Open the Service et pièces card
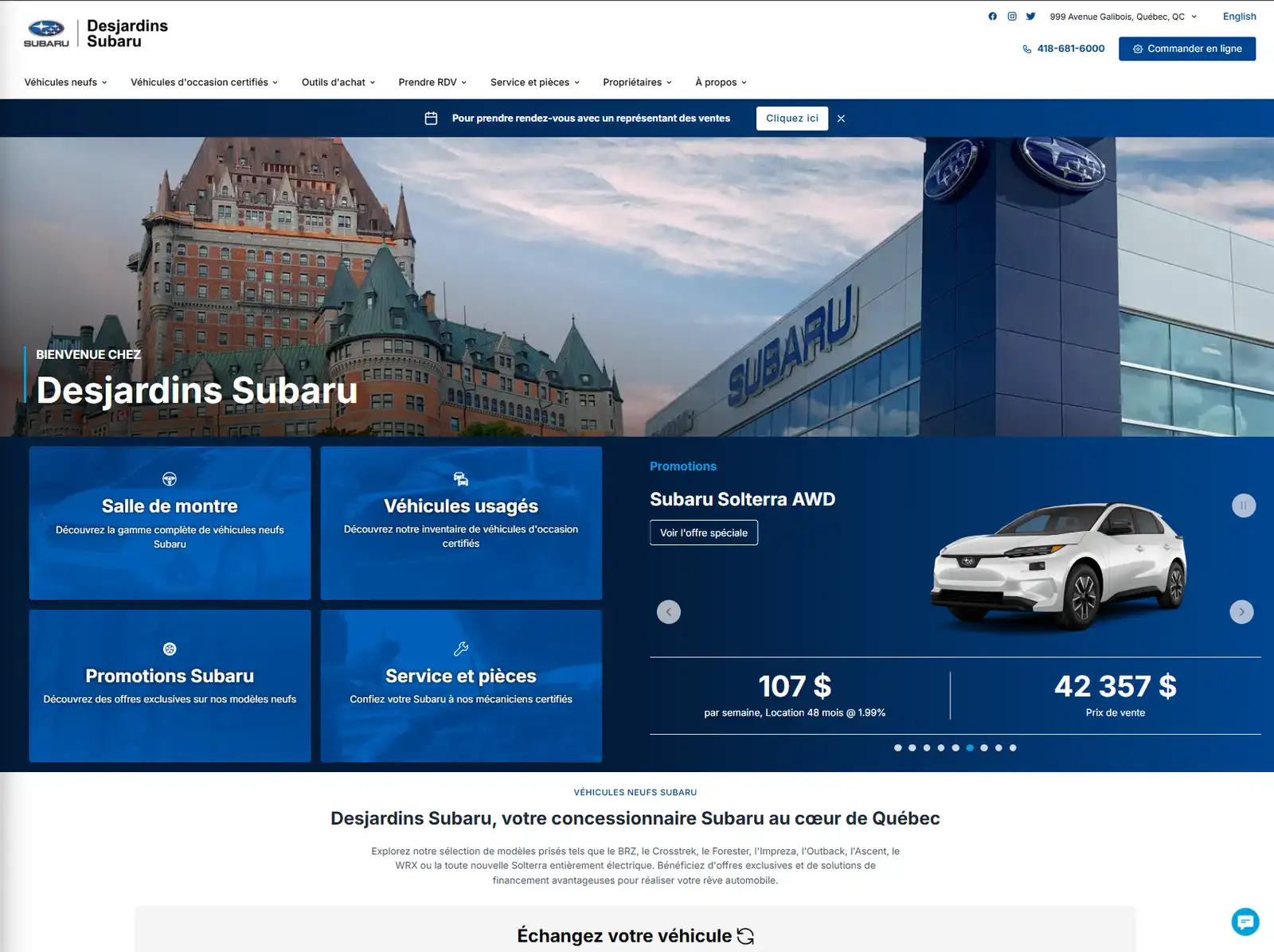 coord(461,686)
